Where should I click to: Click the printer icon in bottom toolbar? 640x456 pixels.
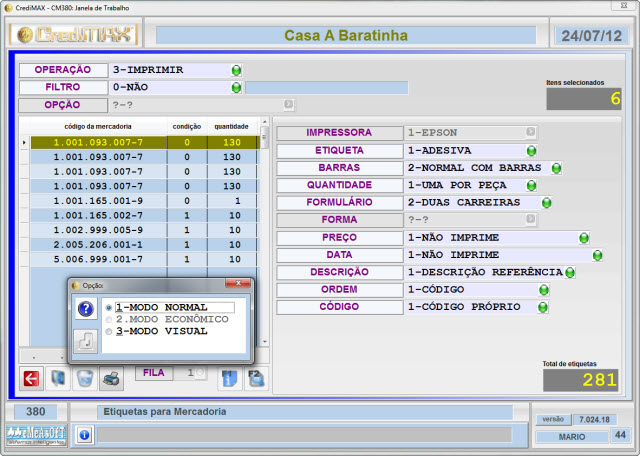tap(111, 378)
